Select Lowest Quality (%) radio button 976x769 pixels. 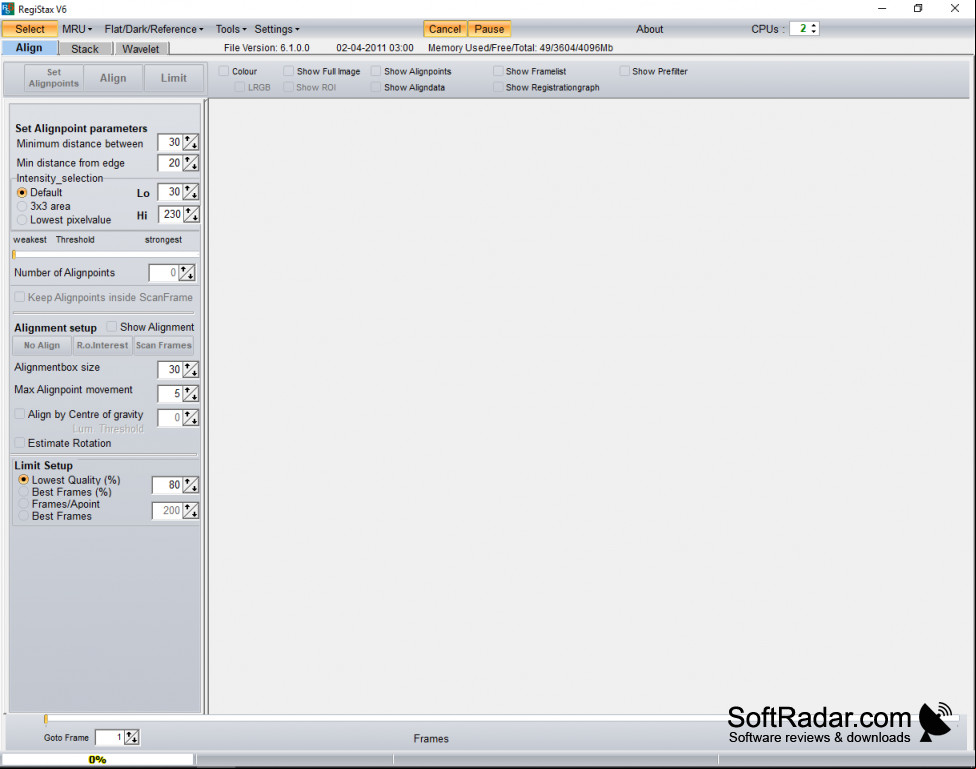(24, 479)
